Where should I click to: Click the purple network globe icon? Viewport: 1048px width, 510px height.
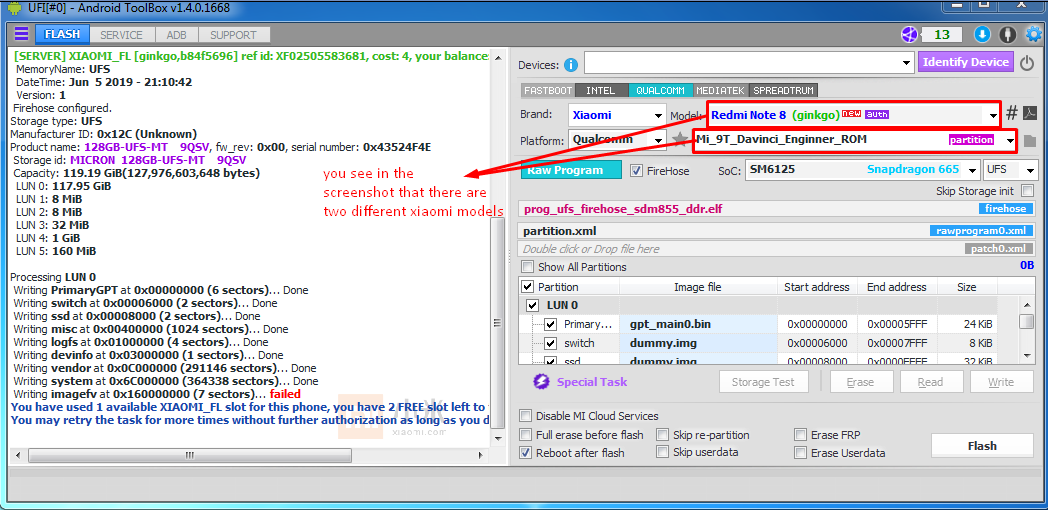pyautogui.click(x=910, y=35)
